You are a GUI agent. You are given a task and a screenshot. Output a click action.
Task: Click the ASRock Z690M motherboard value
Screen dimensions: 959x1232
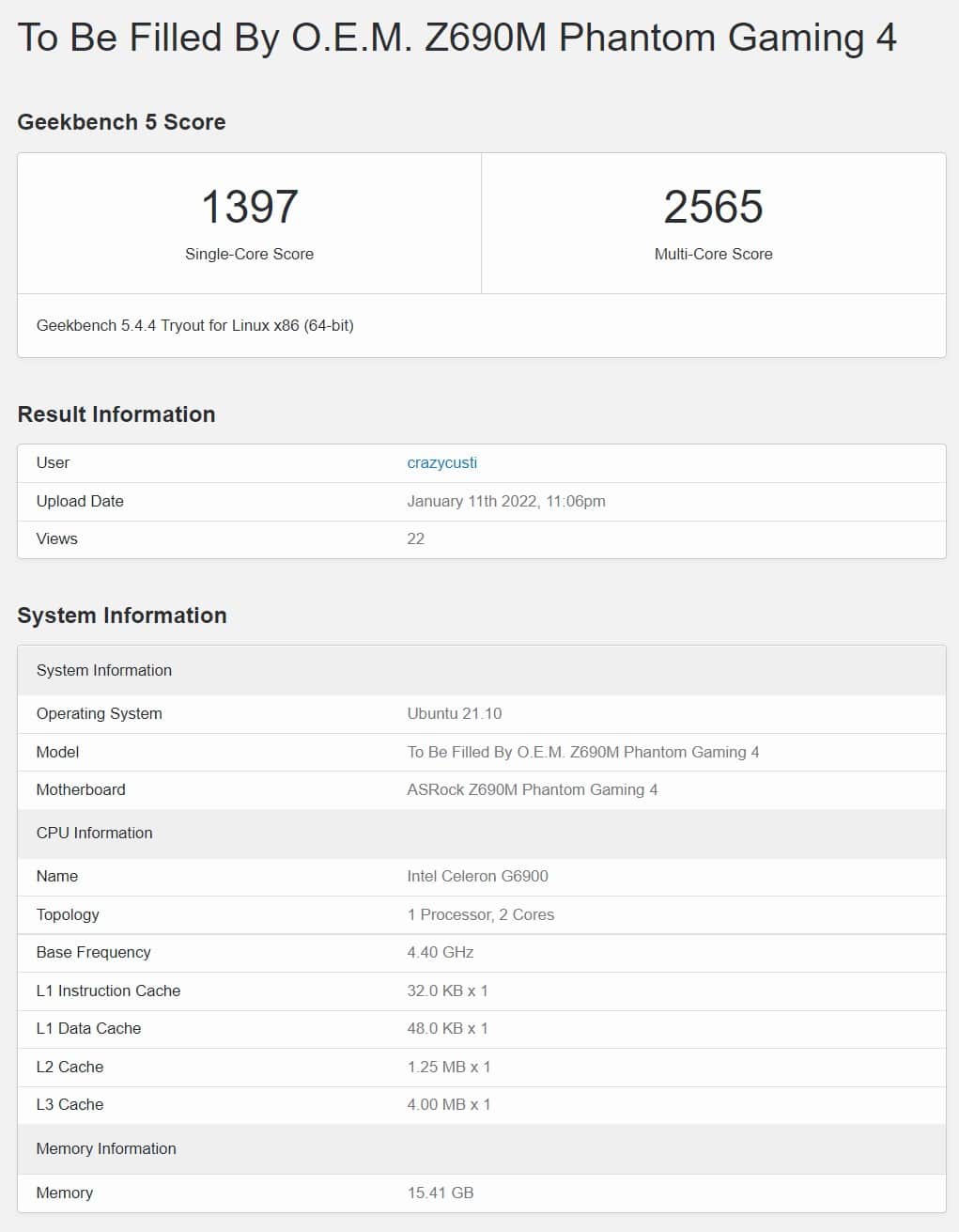[532, 789]
